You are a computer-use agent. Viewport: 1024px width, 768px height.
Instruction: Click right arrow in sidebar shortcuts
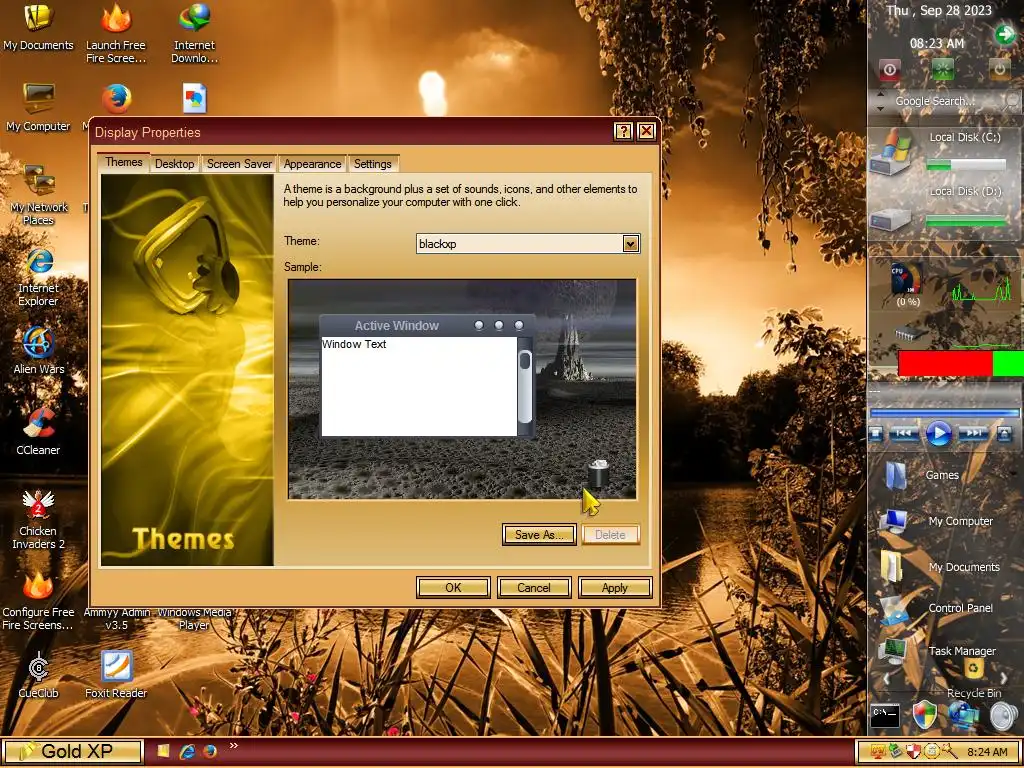click(1004, 679)
